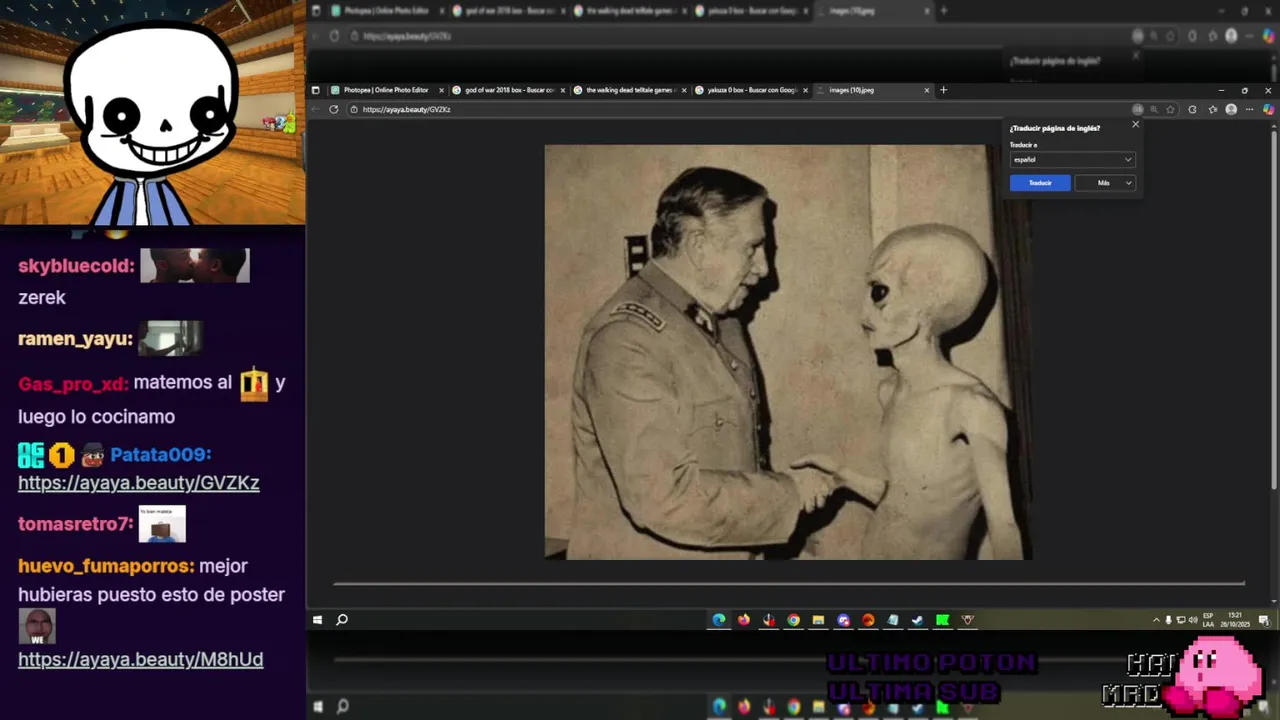
Task: Open the Copilot sidebar icon
Action: [1269, 109]
